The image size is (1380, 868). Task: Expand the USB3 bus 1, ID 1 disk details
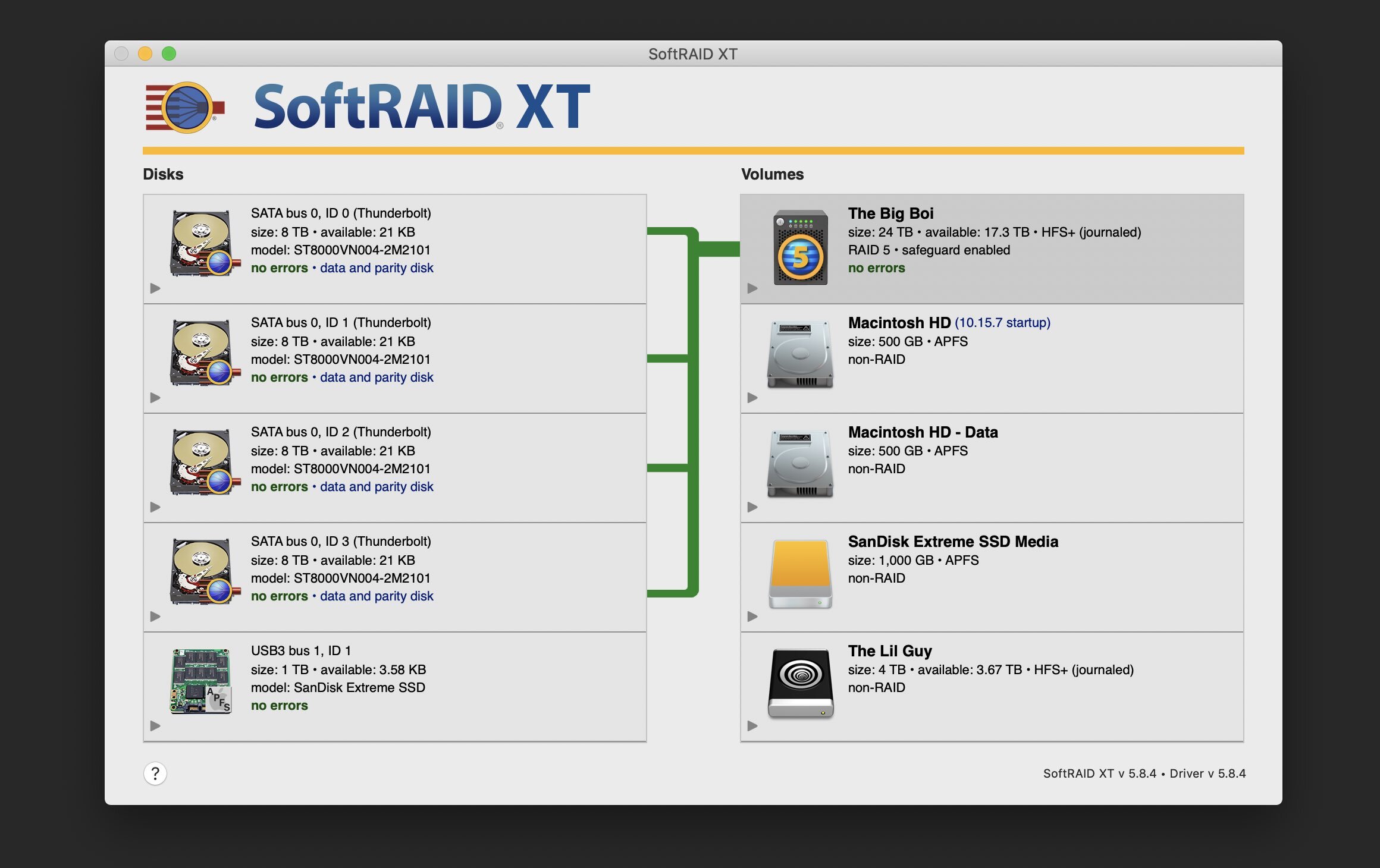(x=155, y=726)
